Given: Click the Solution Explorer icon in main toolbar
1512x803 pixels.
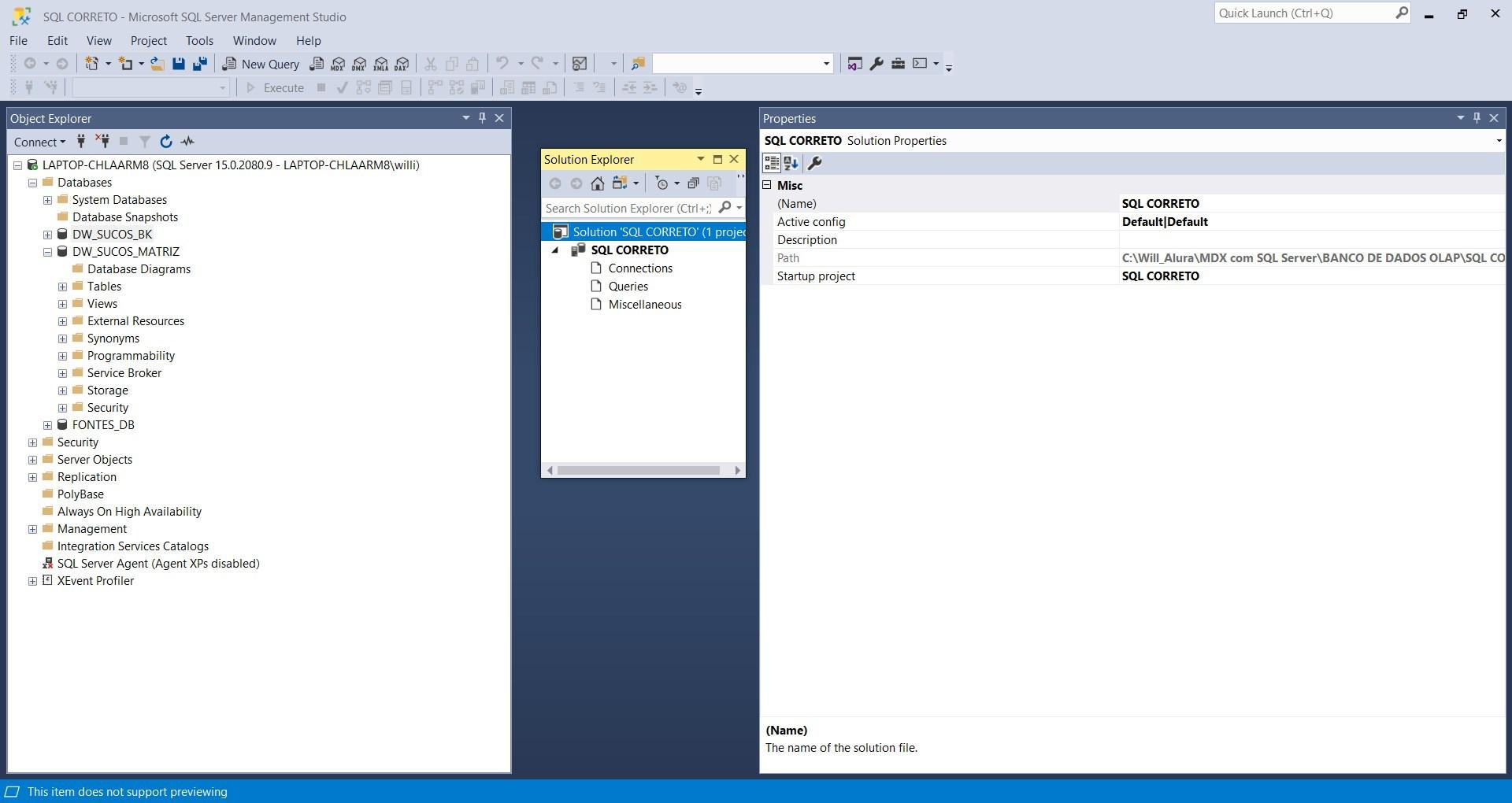Looking at the screenshot, I should (x=854, y=64).
